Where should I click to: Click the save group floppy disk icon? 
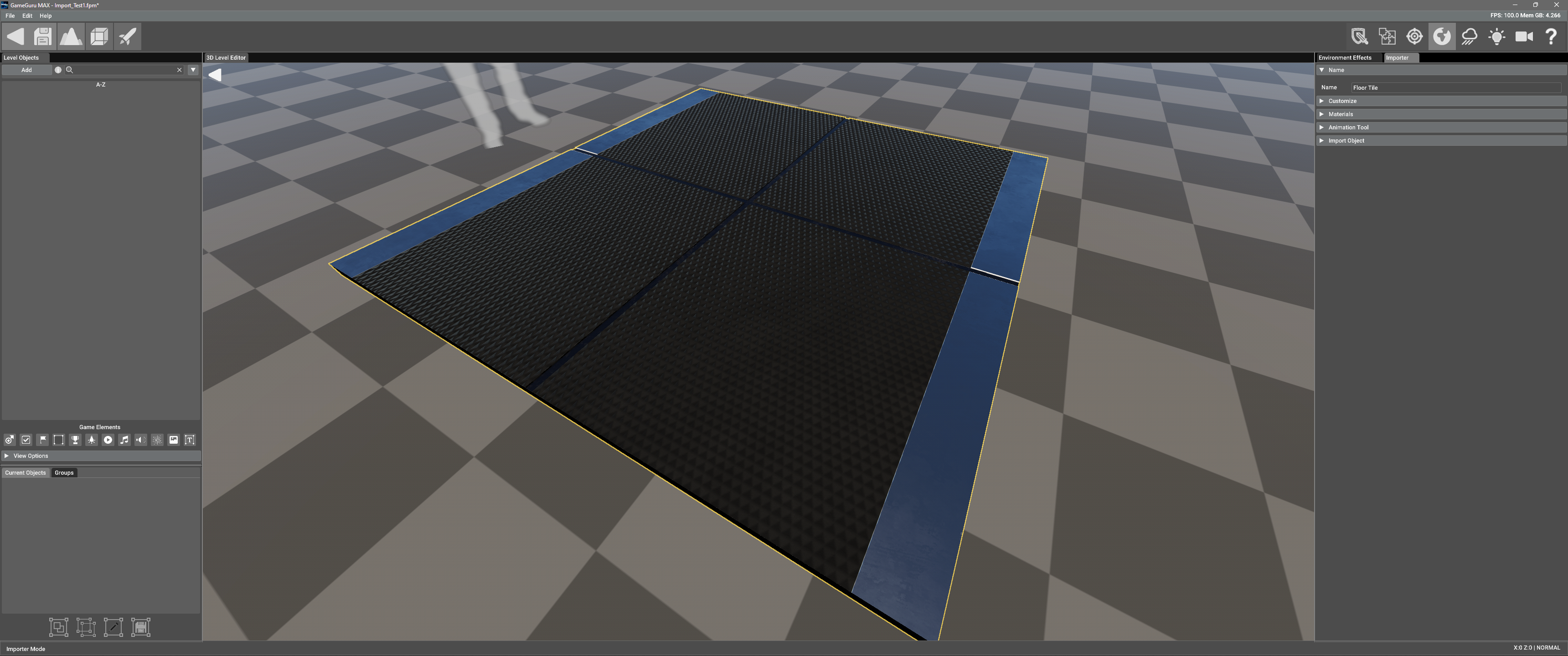[x=140, y=627]
